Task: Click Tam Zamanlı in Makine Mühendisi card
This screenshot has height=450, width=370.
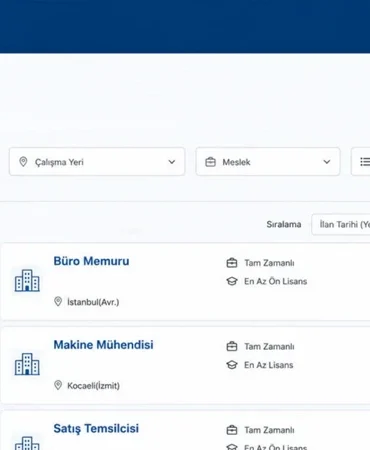Action: 269,347
